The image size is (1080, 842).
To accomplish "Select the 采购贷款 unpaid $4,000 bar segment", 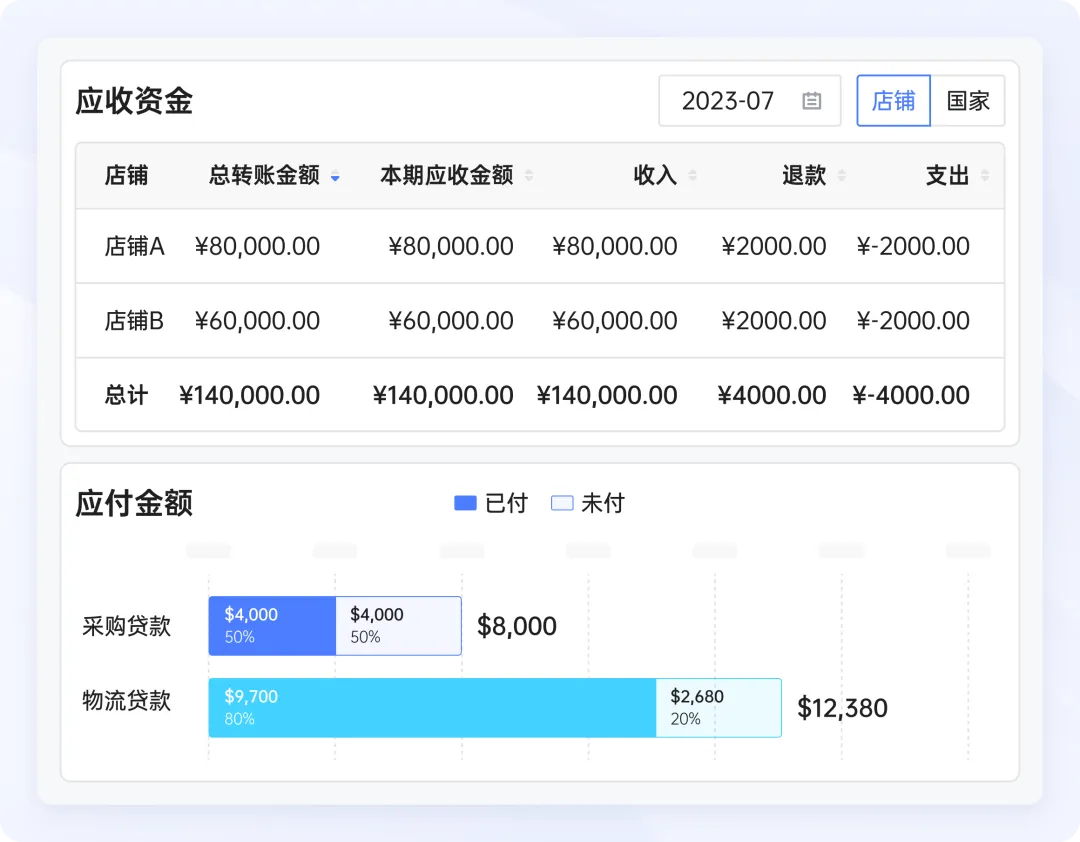I will tap(399, 626).
